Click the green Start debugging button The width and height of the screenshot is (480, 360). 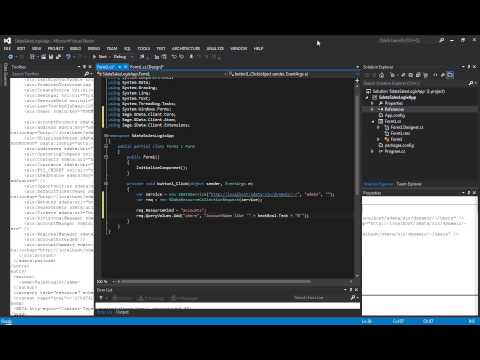(100, 57)
